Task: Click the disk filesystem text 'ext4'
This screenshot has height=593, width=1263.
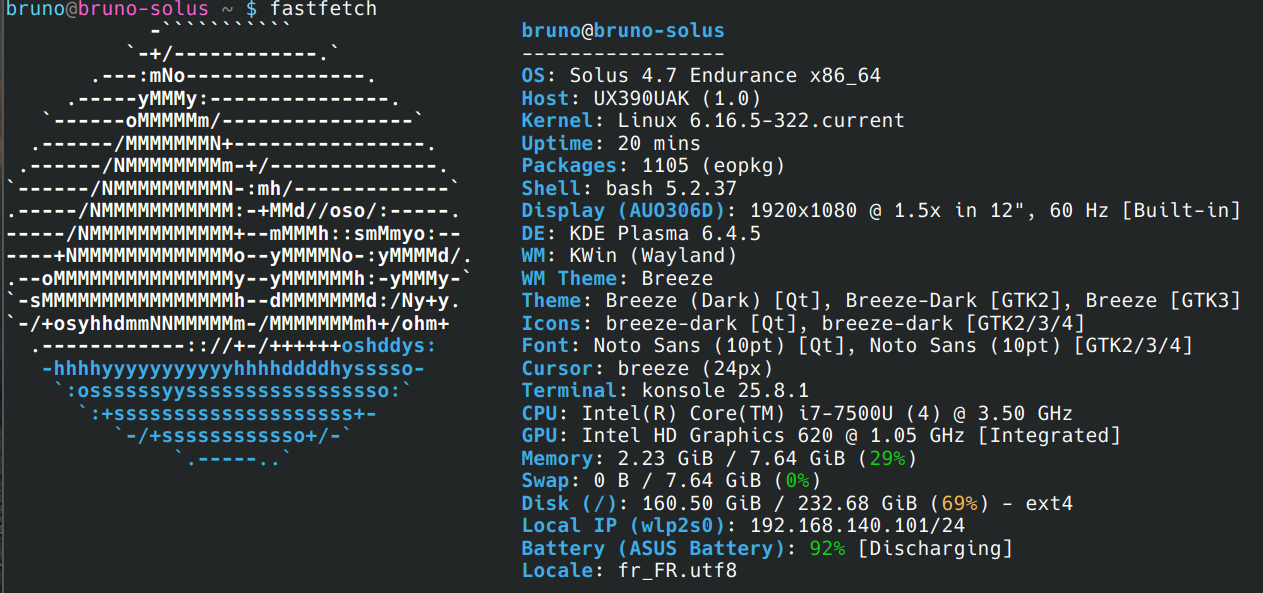Action: (1049, 504)
